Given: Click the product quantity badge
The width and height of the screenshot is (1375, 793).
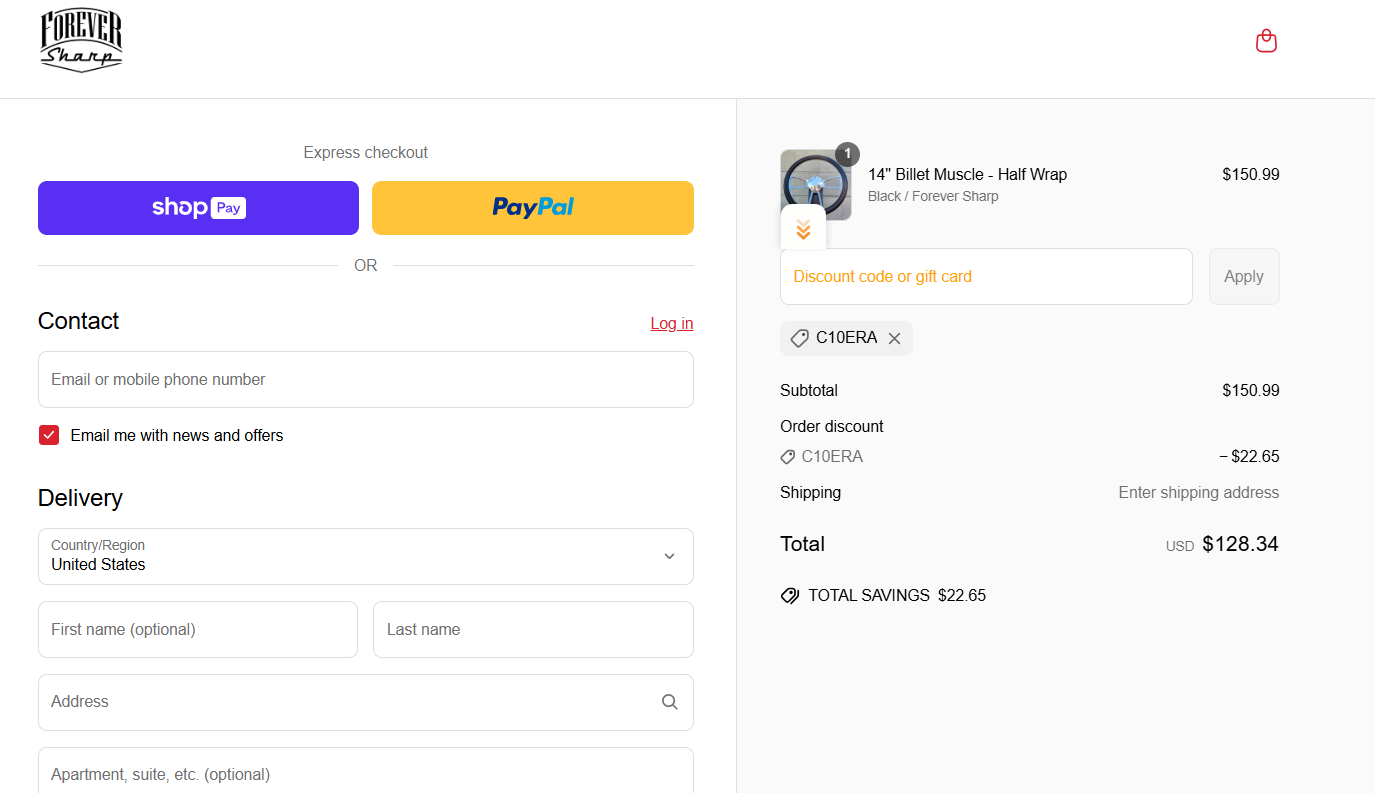Looking at the screenshot, I should [847, 154].
